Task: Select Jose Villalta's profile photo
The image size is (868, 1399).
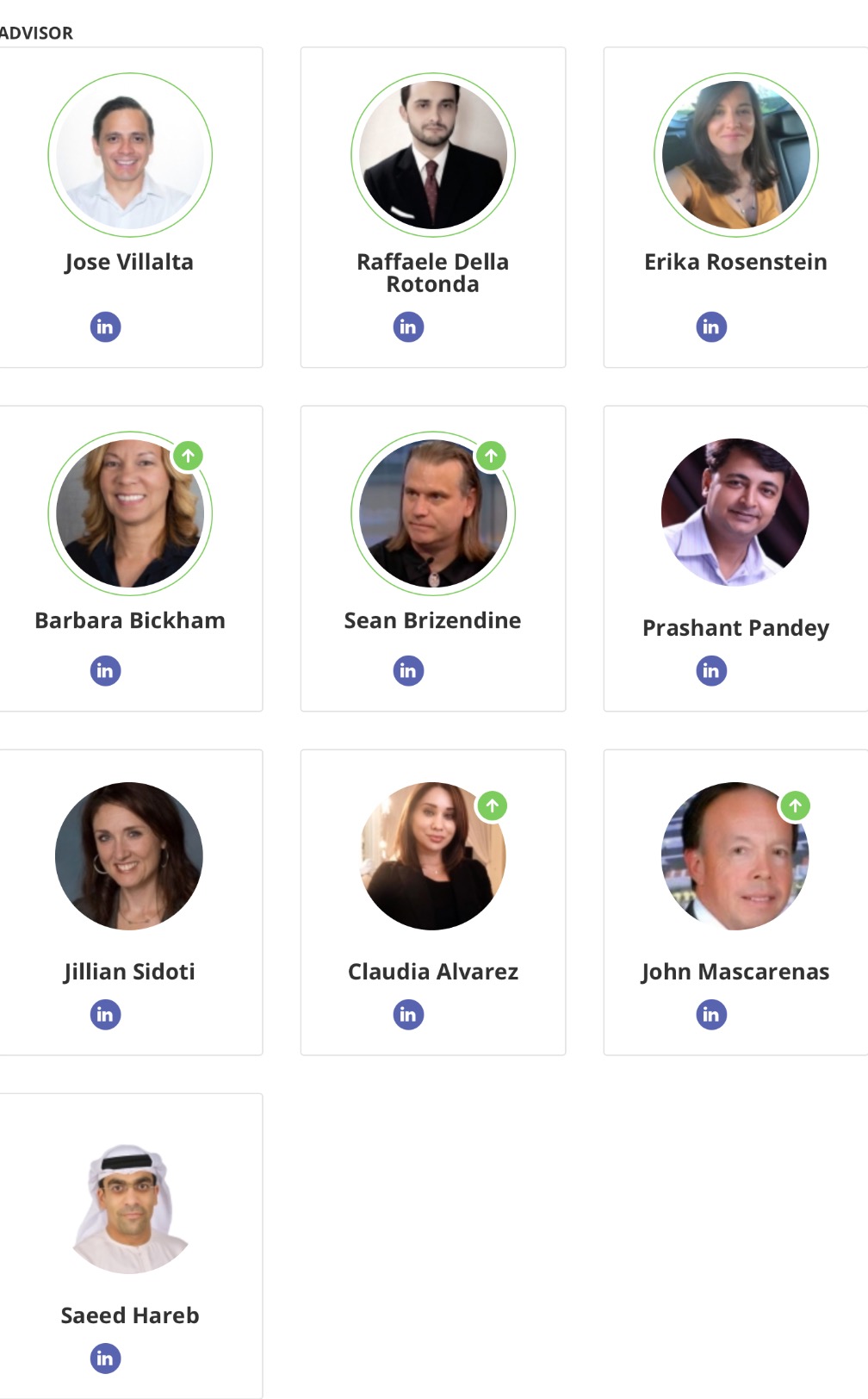Action: click(x=130, y=155)
